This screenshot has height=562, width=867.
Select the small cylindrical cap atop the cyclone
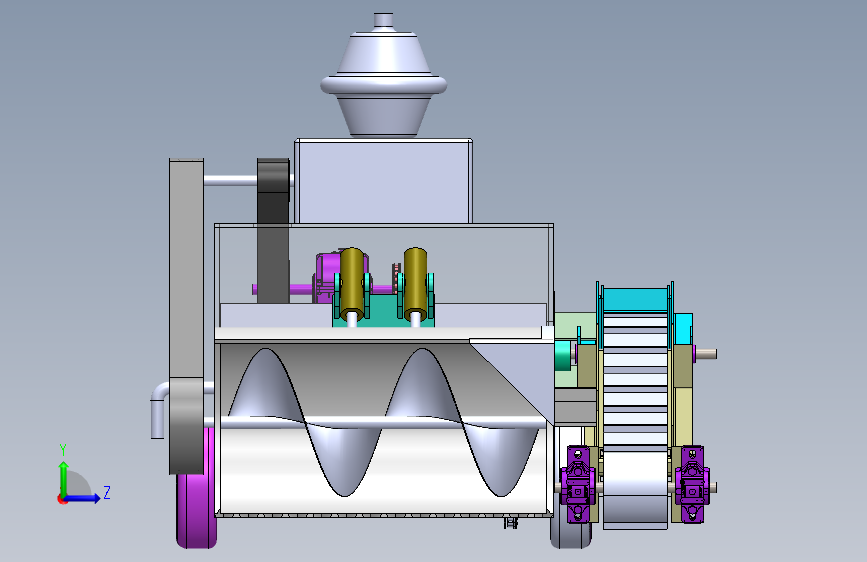(x=383, y=20)
